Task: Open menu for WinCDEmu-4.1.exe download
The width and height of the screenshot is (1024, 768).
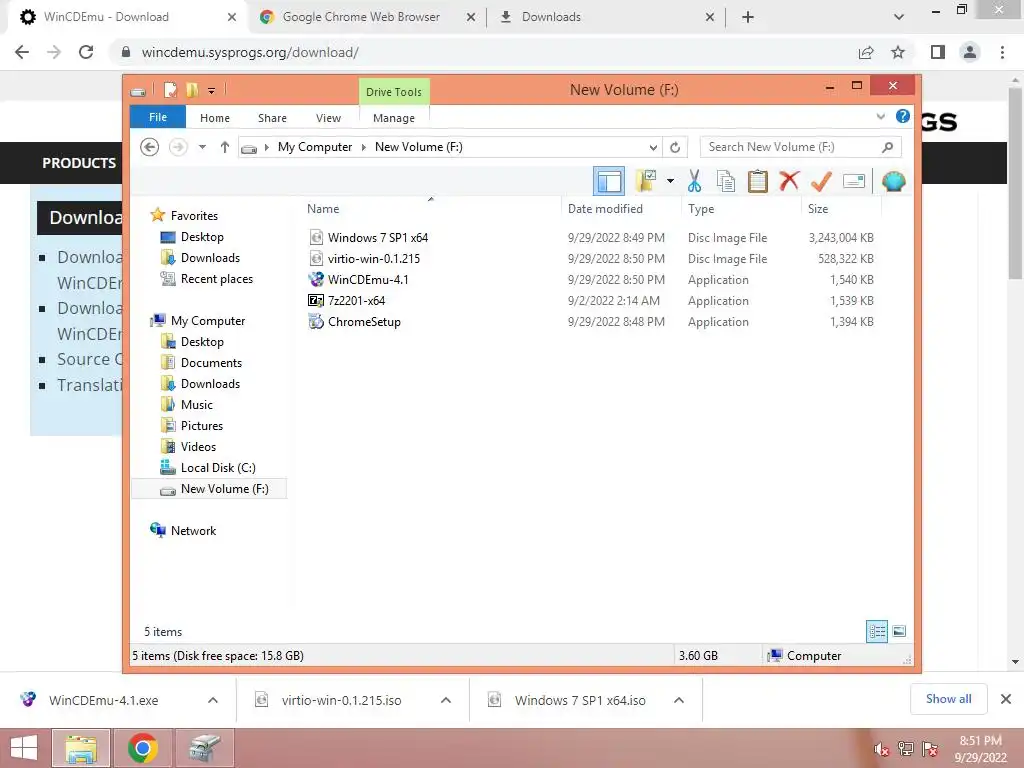Action: point(213,701)
